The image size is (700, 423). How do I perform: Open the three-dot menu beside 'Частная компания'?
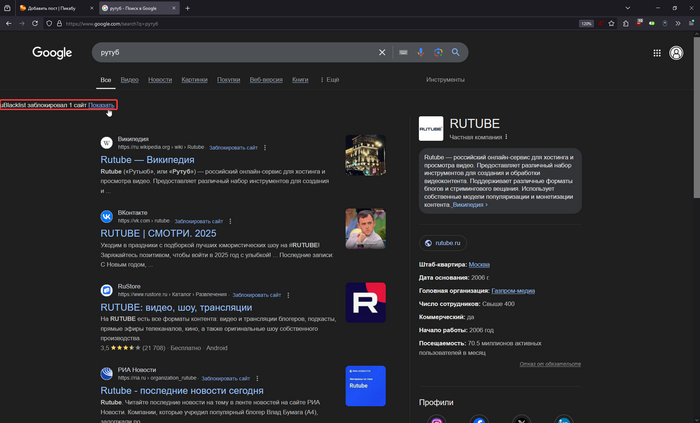click(x=506, y=137)
